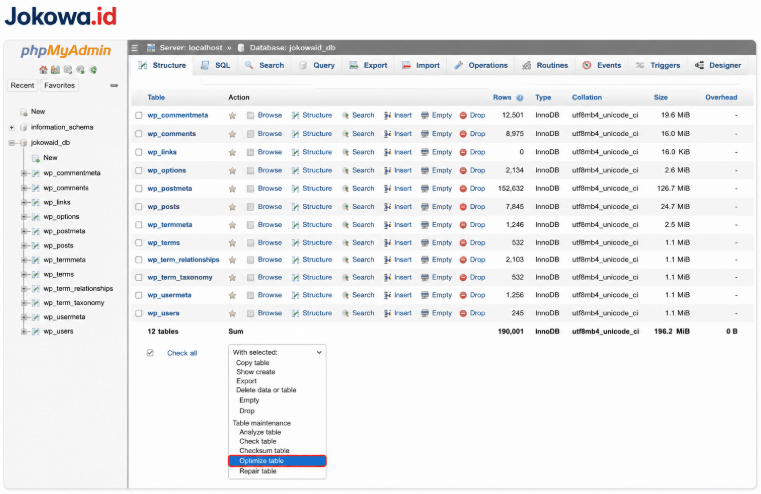
Task: Click the star icon for wp_postmeta
Action: coord(232,189)
